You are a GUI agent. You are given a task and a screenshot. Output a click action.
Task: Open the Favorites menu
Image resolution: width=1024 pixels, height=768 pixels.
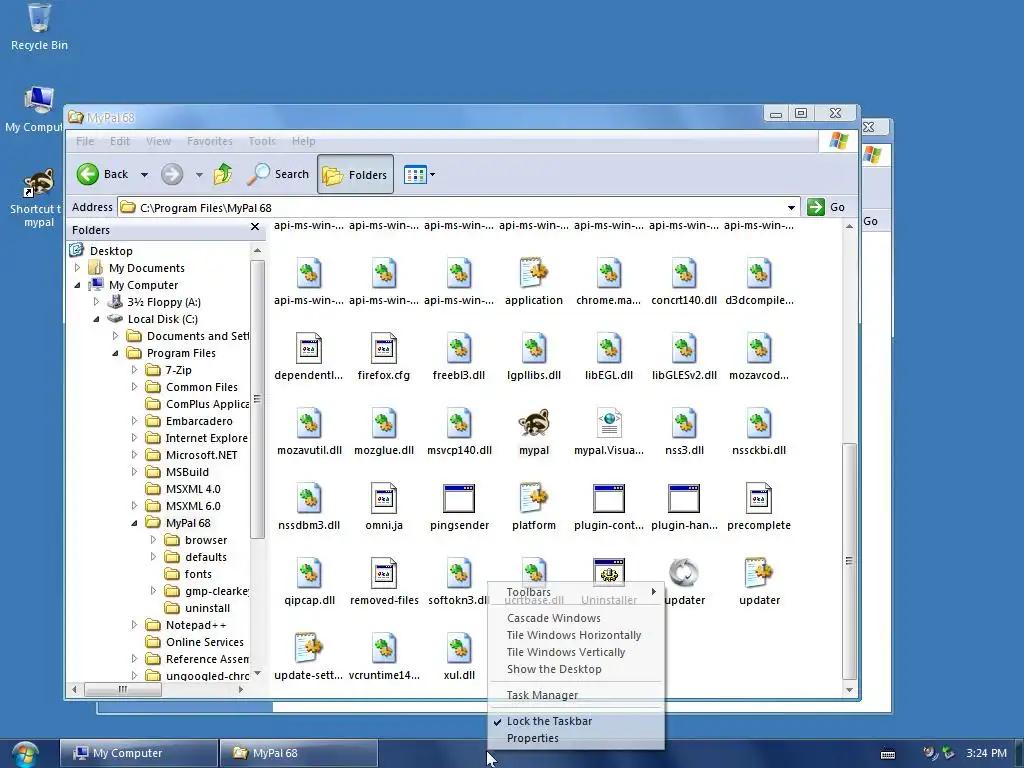click(x=210, y=141)
